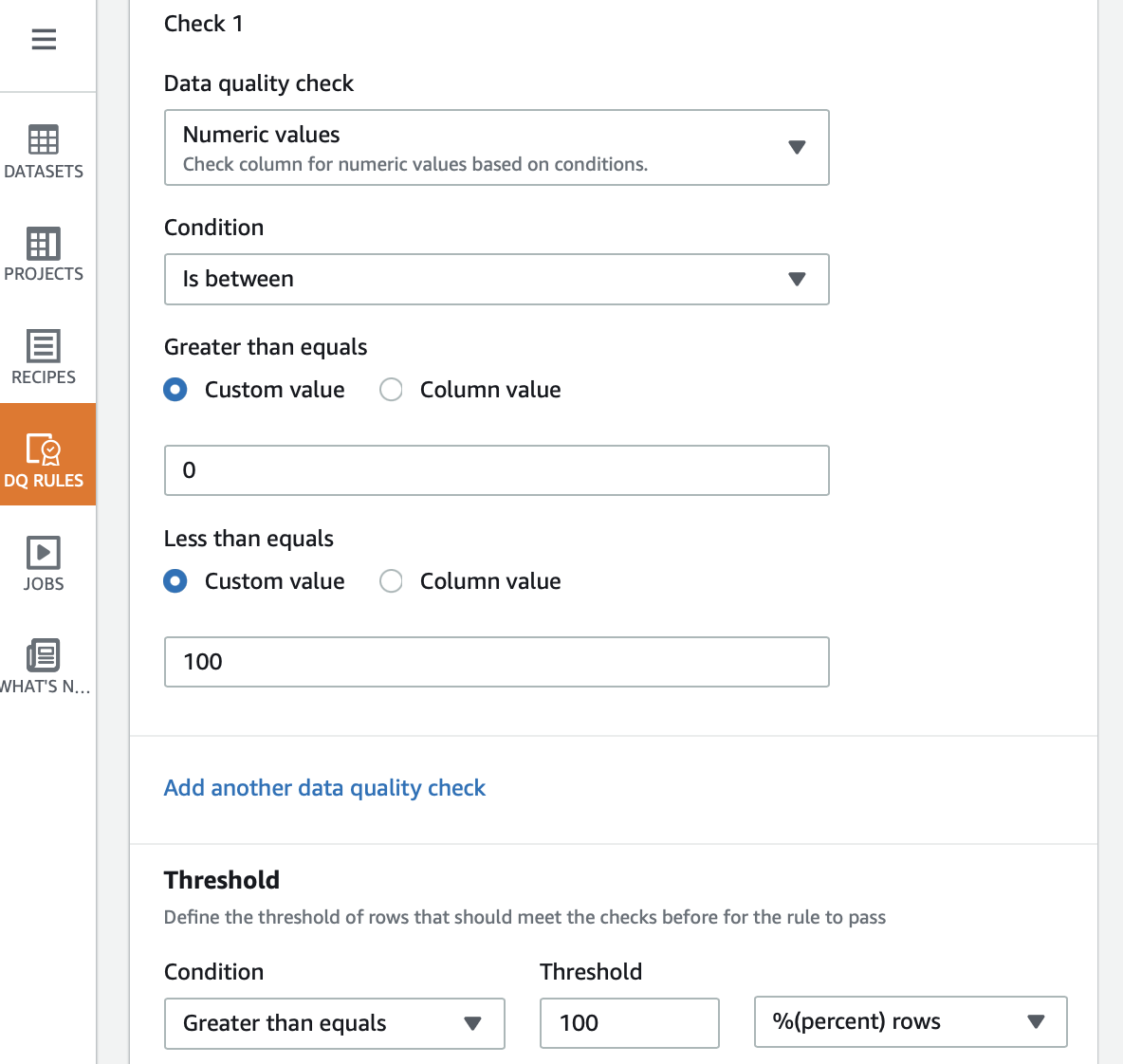Select Custom value under Greater than equals
This screenshot has height=1064, width=1123.
coord(175,390)
